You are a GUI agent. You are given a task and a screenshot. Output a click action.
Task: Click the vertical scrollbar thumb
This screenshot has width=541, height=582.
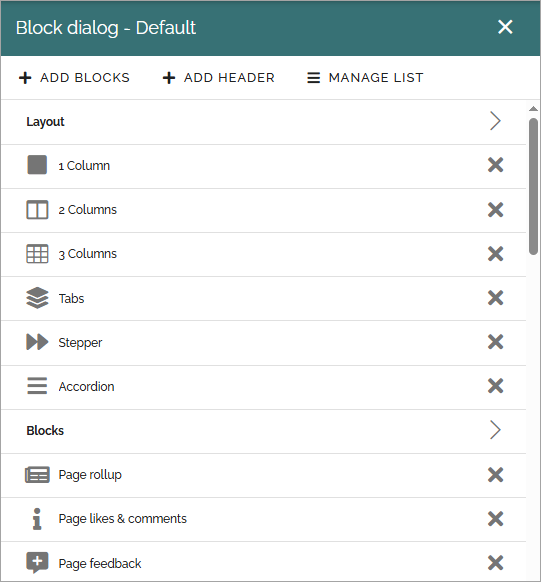tap(533, 186)
